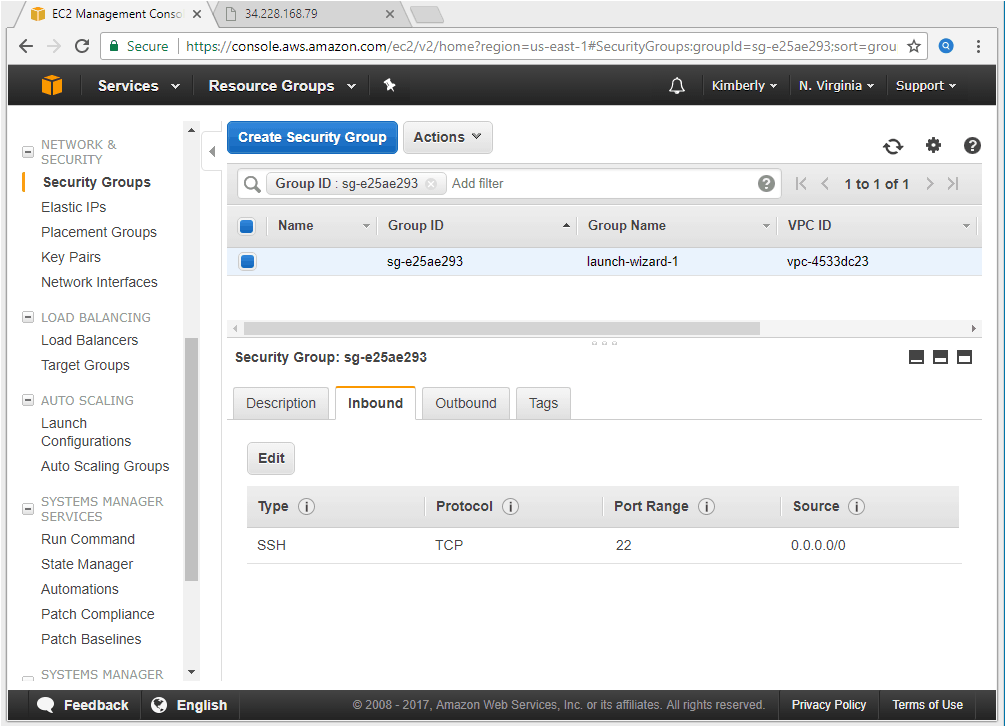
Task: Open Name column dropdown arrow
Action: coord(366,226)
